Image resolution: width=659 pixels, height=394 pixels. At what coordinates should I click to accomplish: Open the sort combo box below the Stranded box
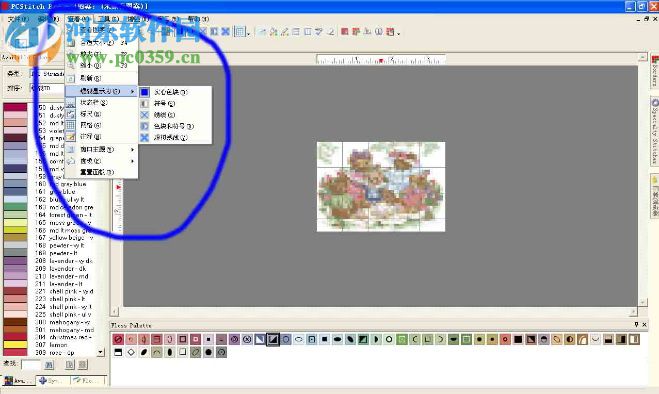point(46,88)
